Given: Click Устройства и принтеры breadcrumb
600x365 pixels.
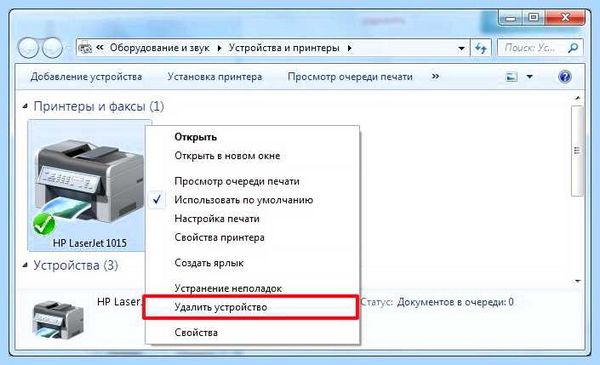Looking at the screenshot, I should pos(284,48).
